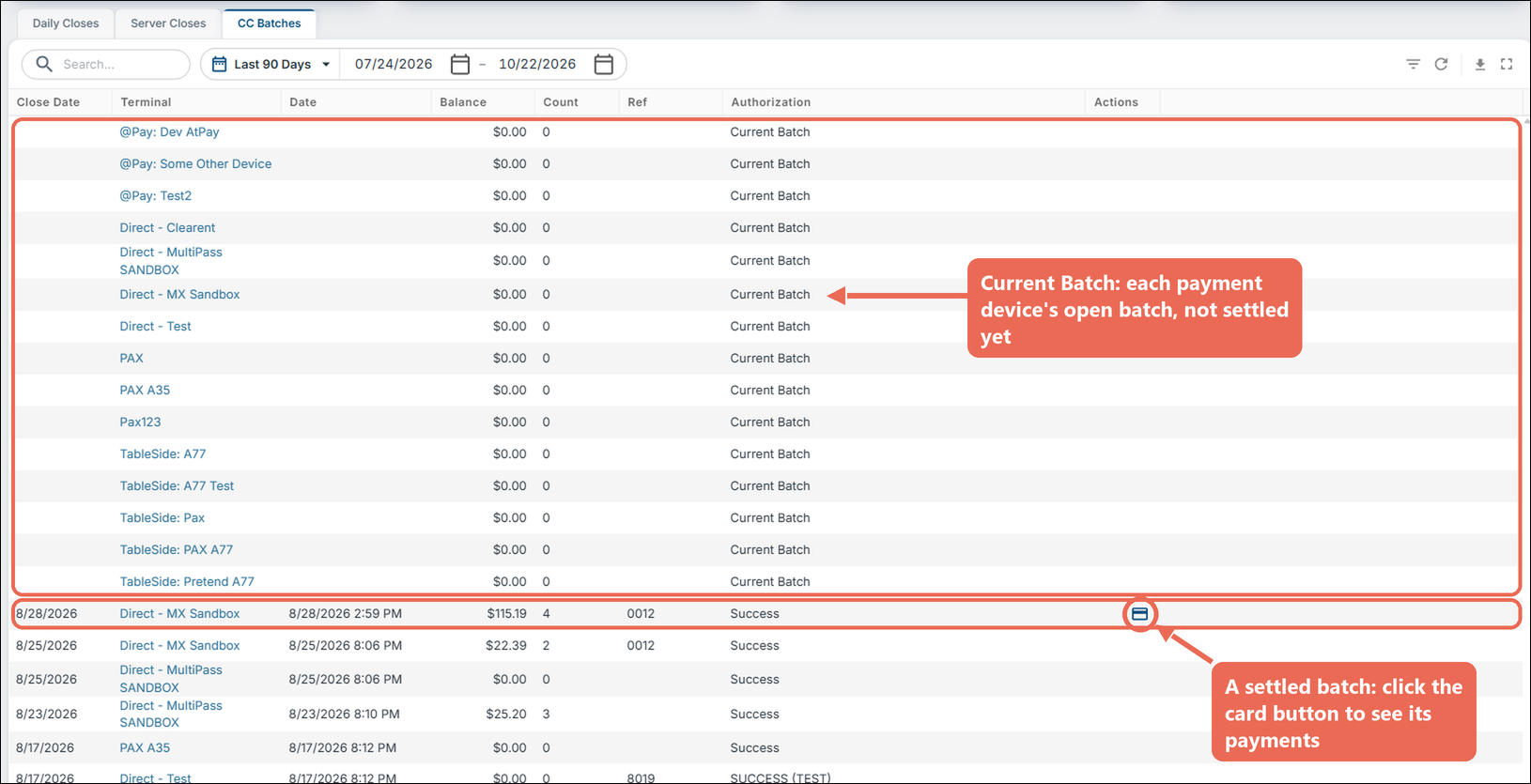This screenshot has height=784, width=1531.
Task: Sort by the Close Date column header
Action: pos(48,102)
